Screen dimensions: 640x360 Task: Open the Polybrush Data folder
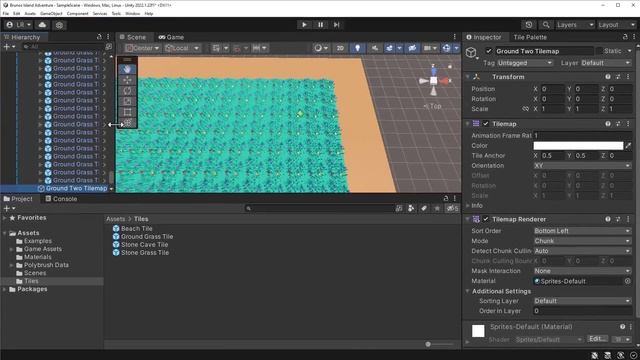(x=42, y=265)
